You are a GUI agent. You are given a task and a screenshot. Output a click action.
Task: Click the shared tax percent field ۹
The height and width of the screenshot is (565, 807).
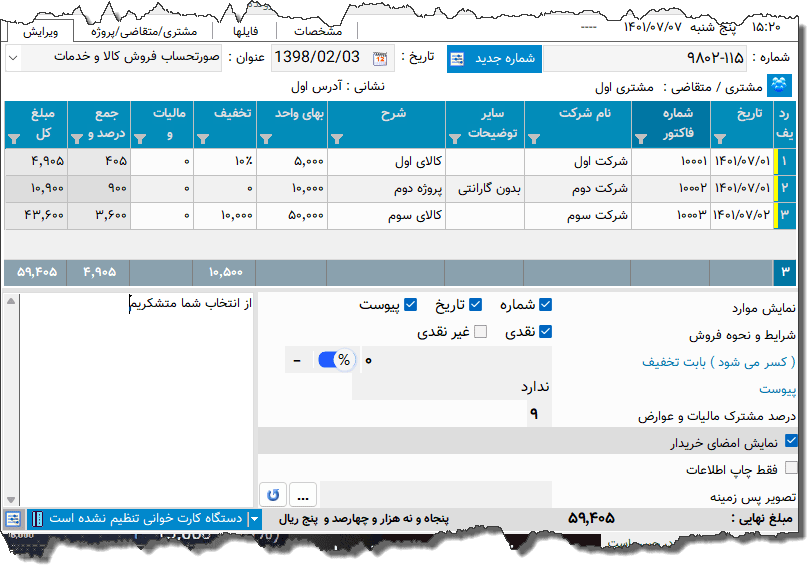point(539,413)
